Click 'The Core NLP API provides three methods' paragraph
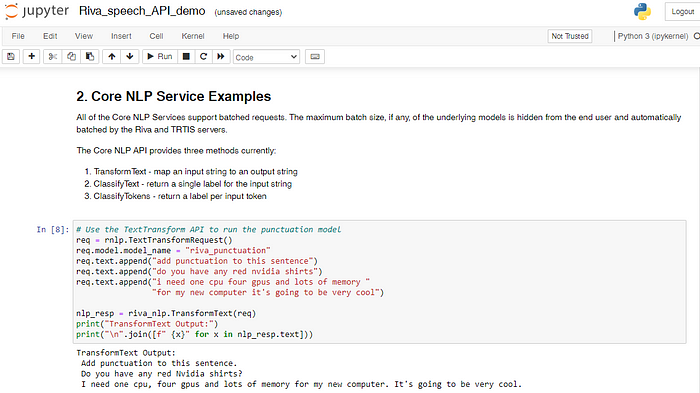The width and height of the screenshot is (700, 393). tap(176, 151)
